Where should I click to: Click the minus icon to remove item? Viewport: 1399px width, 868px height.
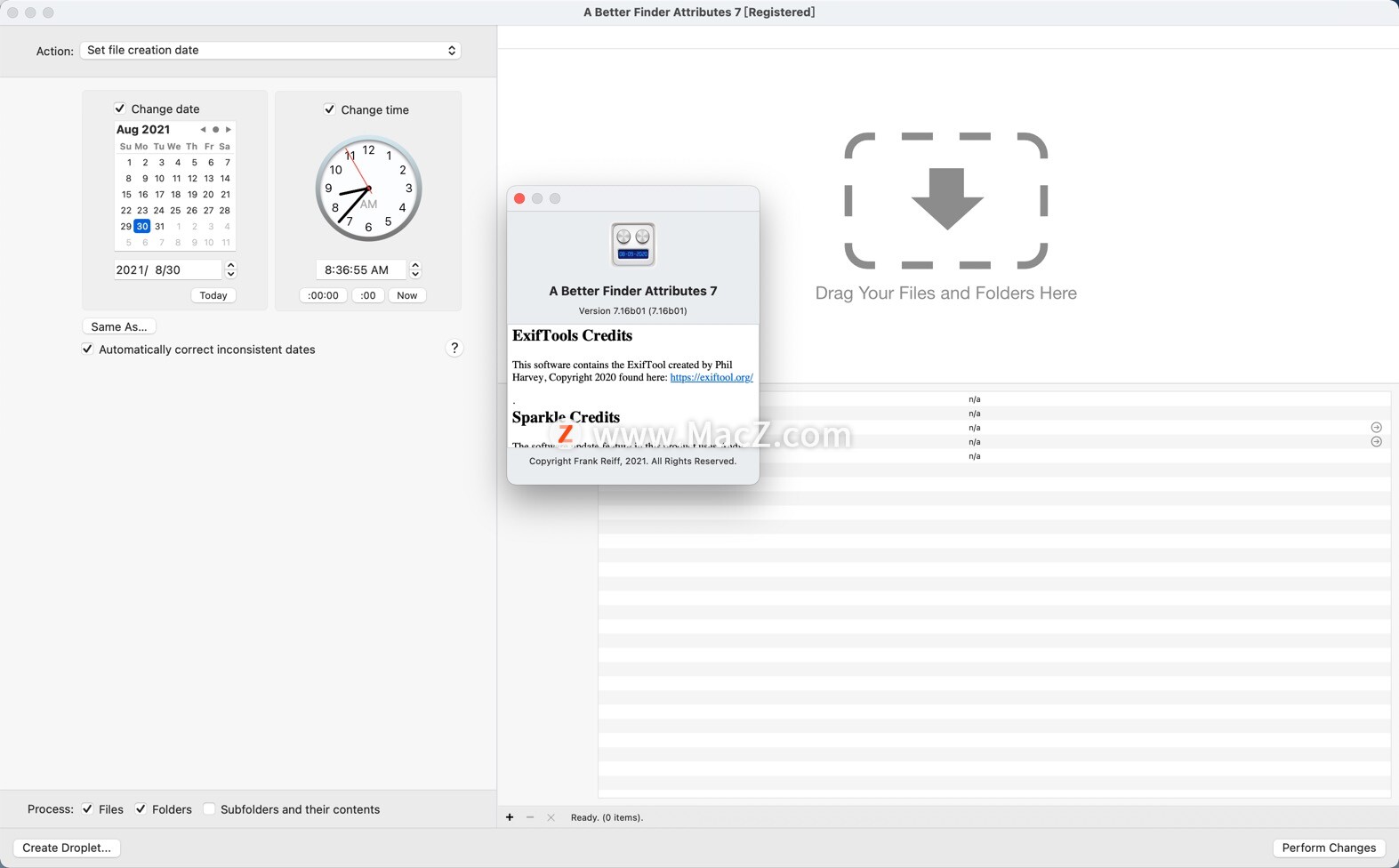pyautogui.click(x=530, y=817)
